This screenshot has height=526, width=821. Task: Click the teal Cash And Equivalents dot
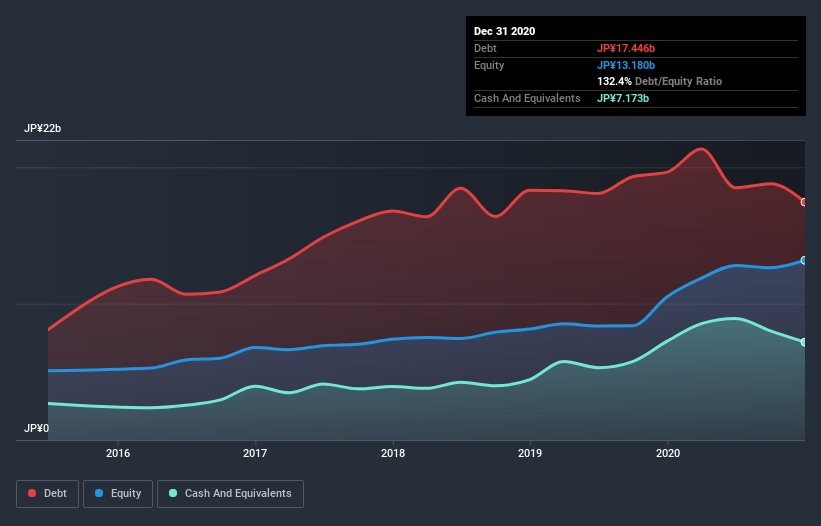tap(173, 493)
